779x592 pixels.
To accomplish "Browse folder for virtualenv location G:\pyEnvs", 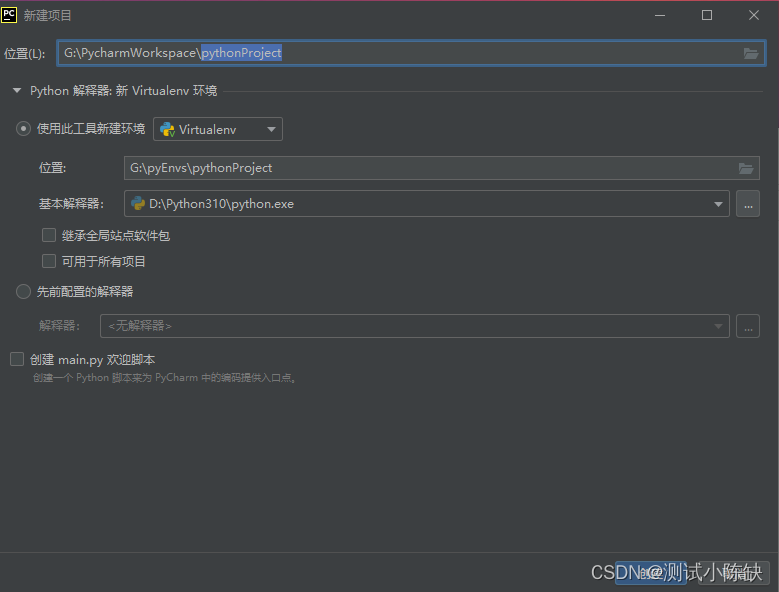I will [x=746, y=168].
